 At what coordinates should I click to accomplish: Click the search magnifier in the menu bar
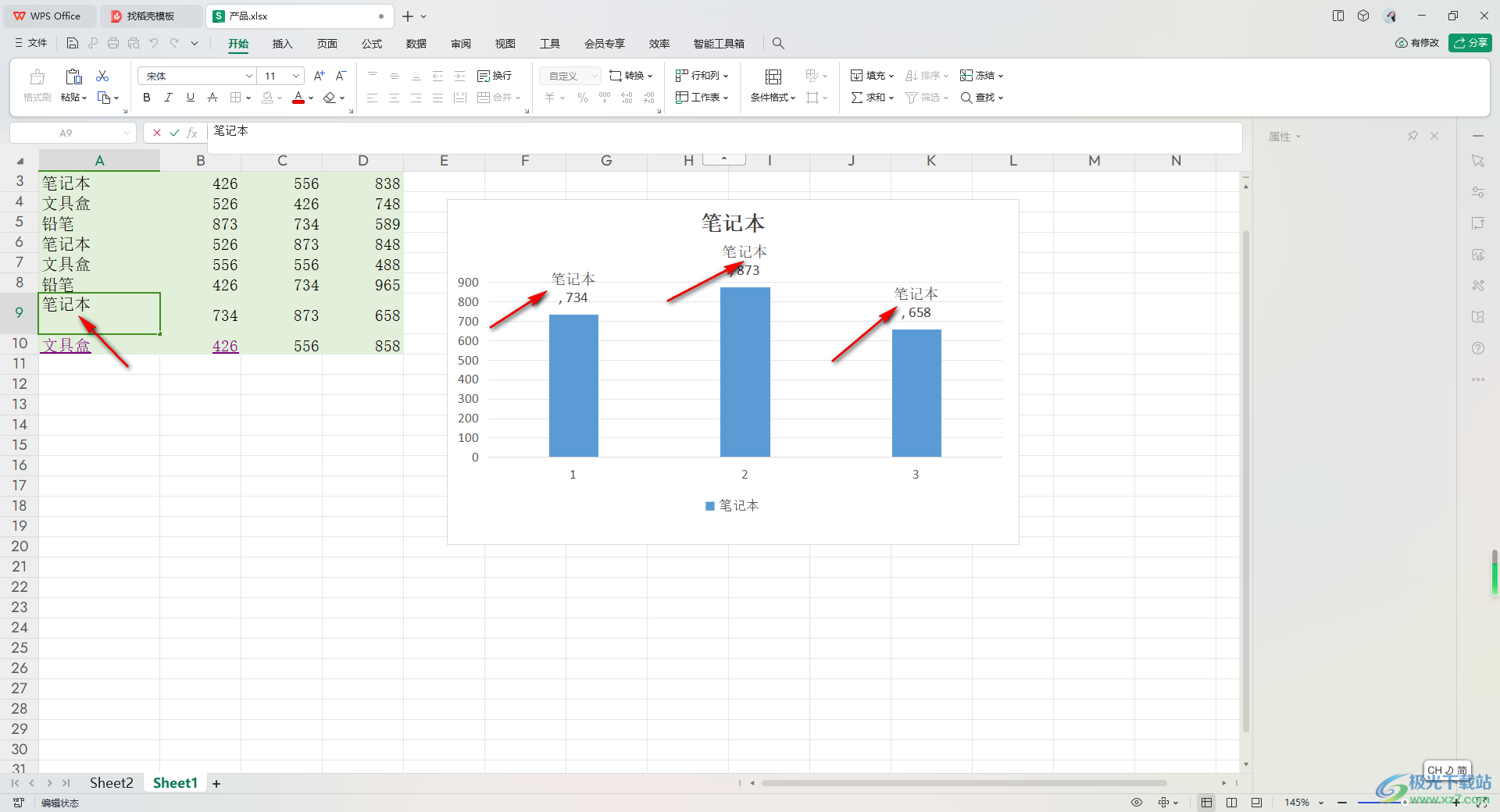(778, 44)
